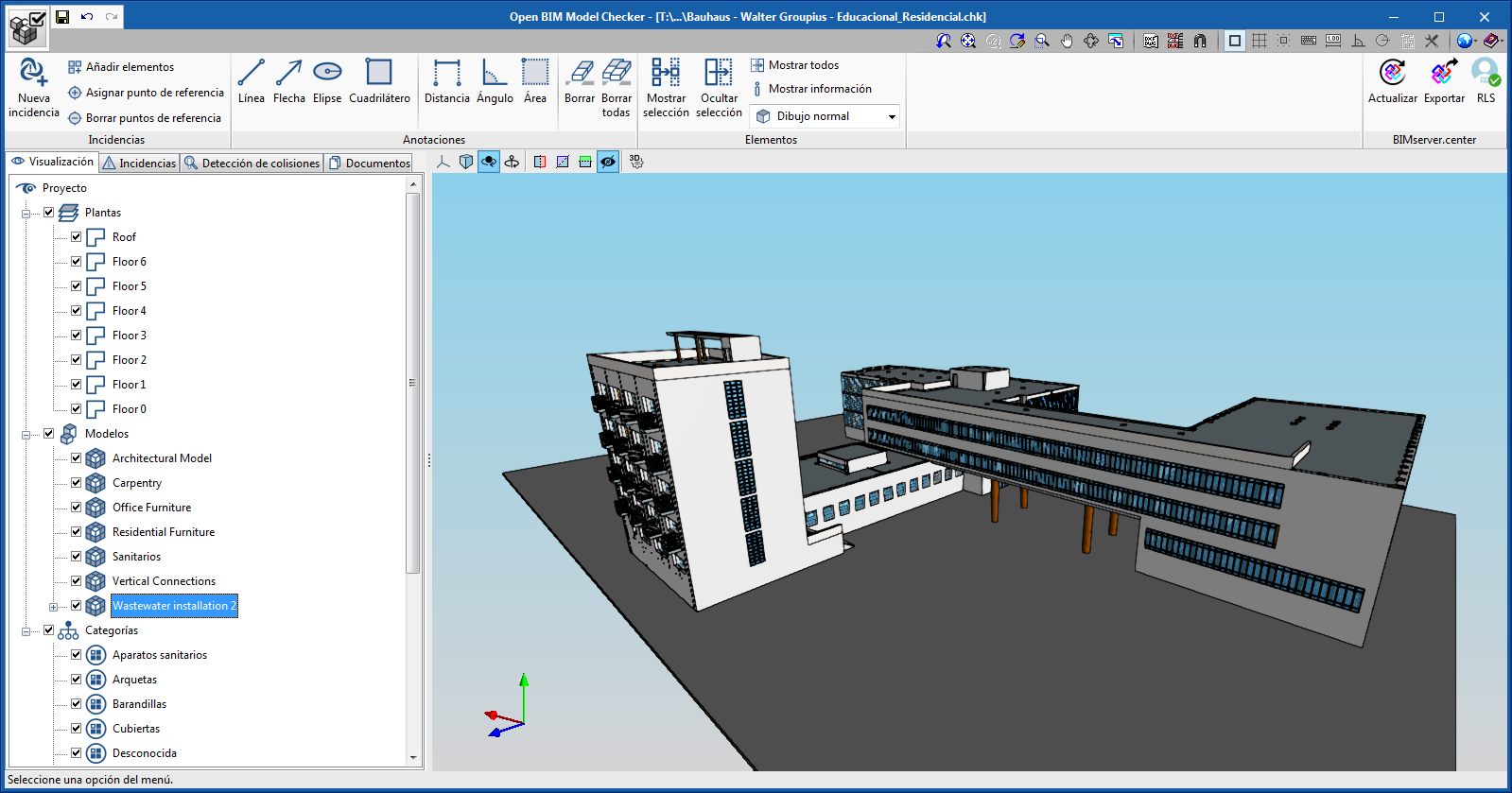The image size is (1512, 793).
Task: Collapse the Categorías tree node
Action: (x=26, y=631)
